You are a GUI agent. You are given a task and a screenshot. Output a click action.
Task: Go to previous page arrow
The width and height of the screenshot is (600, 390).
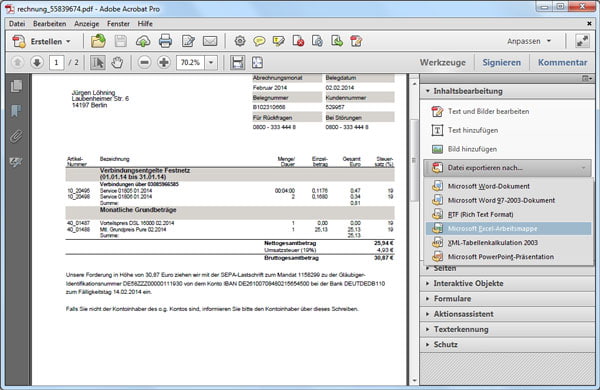[x=17, y=62]
